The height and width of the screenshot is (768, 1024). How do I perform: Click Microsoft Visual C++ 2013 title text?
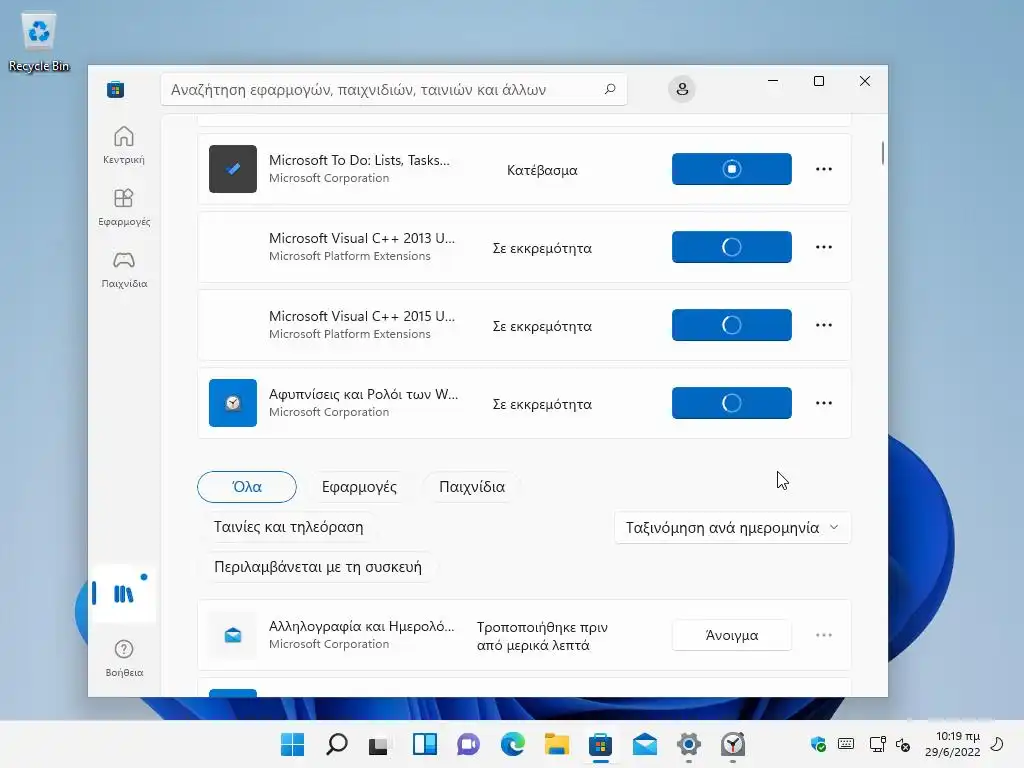362,238
